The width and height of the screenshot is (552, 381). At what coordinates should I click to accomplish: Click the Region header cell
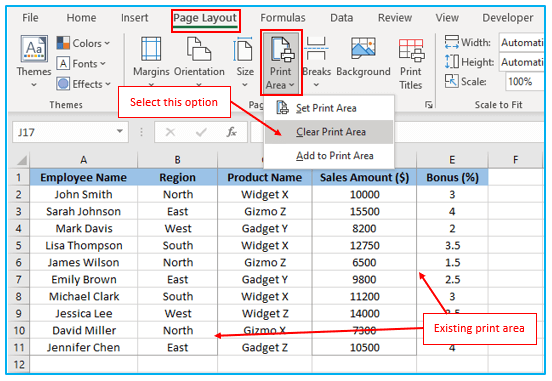177,177
